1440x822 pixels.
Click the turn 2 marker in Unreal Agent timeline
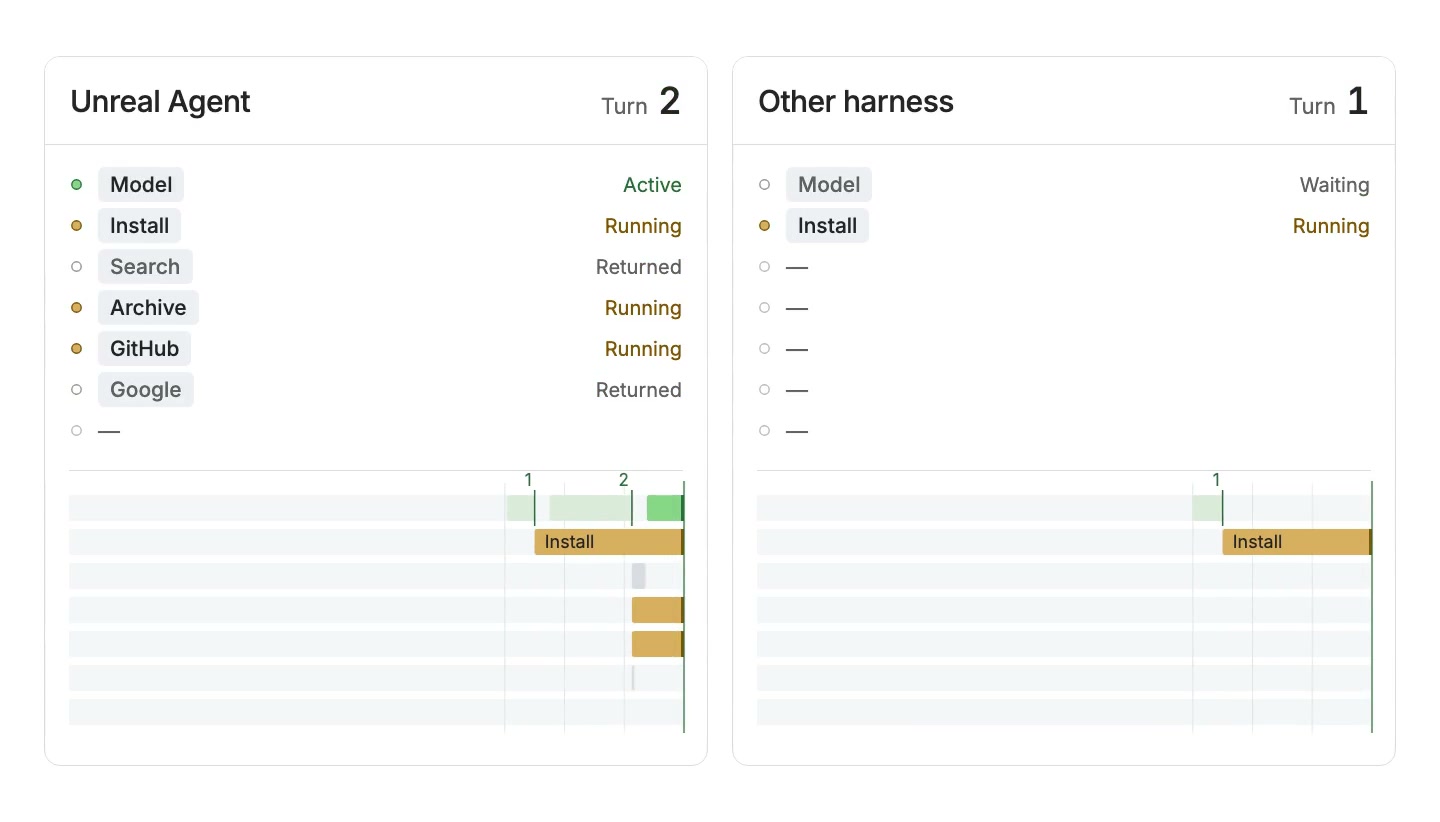coord(624,481)
